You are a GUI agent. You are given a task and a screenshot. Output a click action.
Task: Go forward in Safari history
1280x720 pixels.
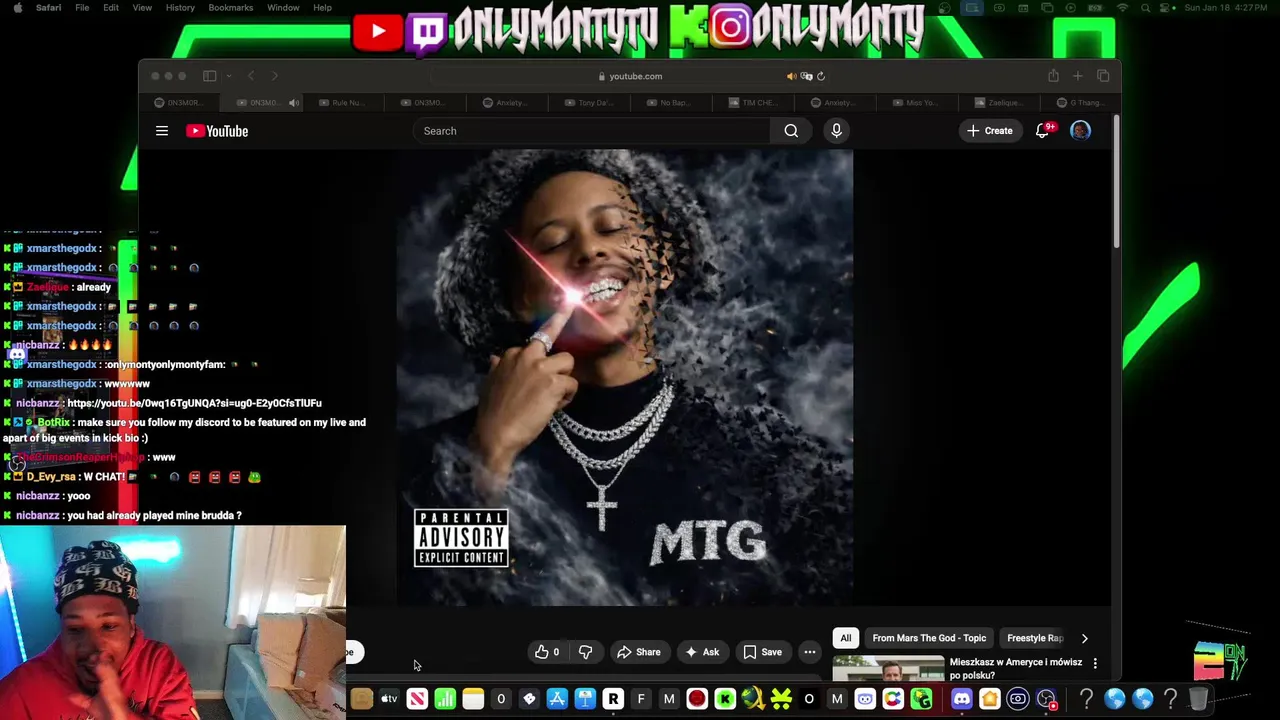click(275, 76)
